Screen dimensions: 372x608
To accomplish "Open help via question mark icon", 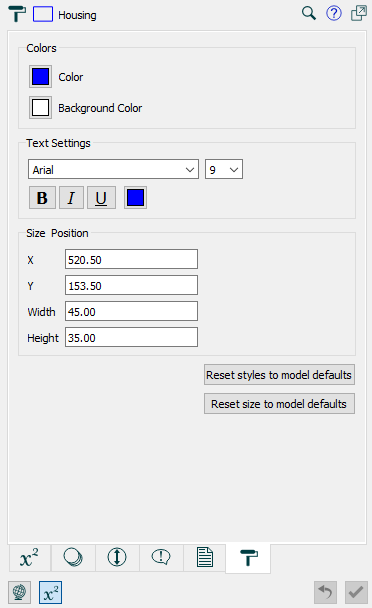I will click(x=334, y=14).
